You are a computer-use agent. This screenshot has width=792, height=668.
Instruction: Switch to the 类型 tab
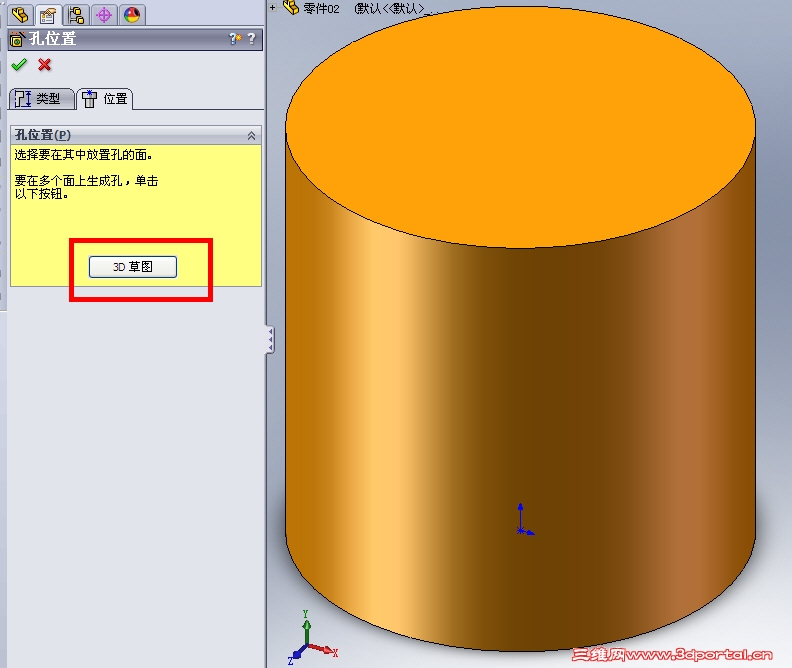(41, 98)
